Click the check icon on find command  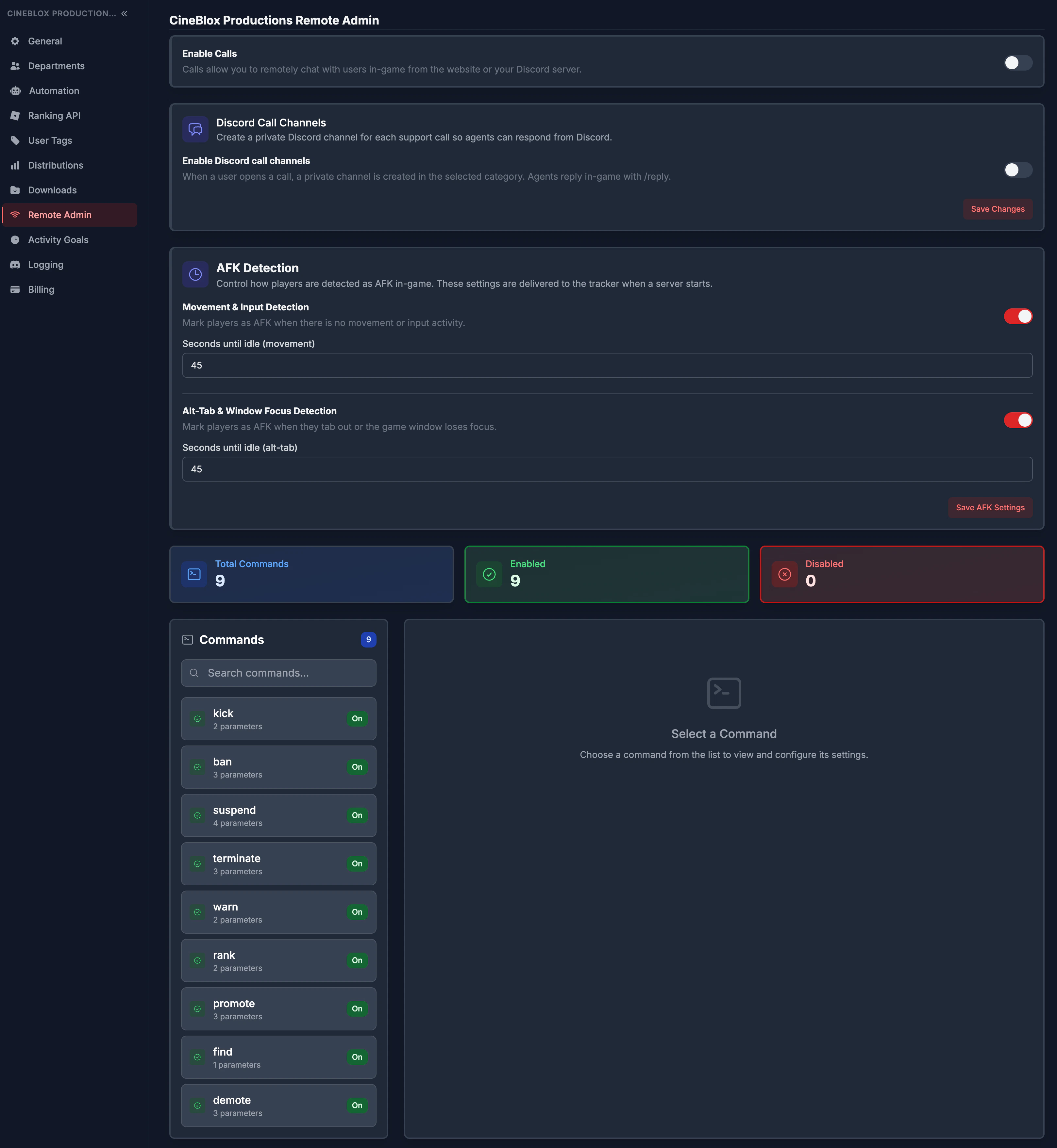[197, 1057]
